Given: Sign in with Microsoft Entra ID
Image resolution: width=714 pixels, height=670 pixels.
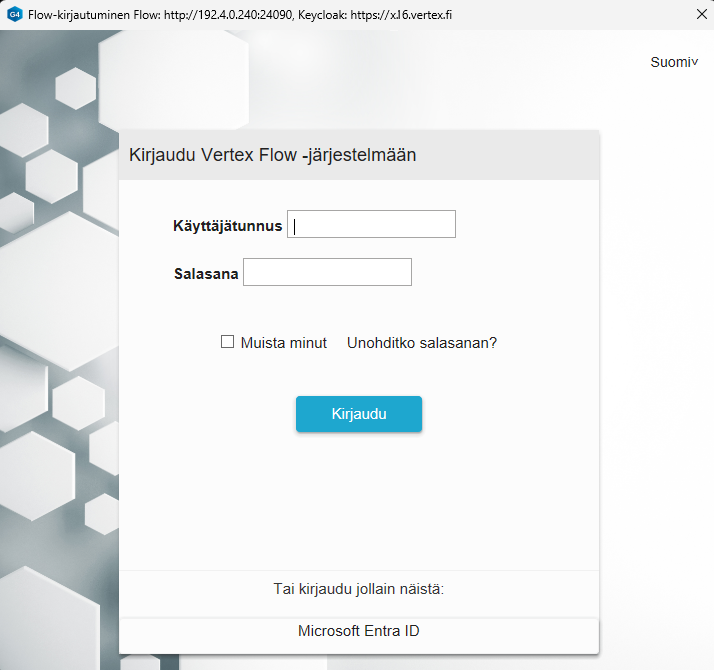Looking at the screenshot, I should [x=358, y=631].
